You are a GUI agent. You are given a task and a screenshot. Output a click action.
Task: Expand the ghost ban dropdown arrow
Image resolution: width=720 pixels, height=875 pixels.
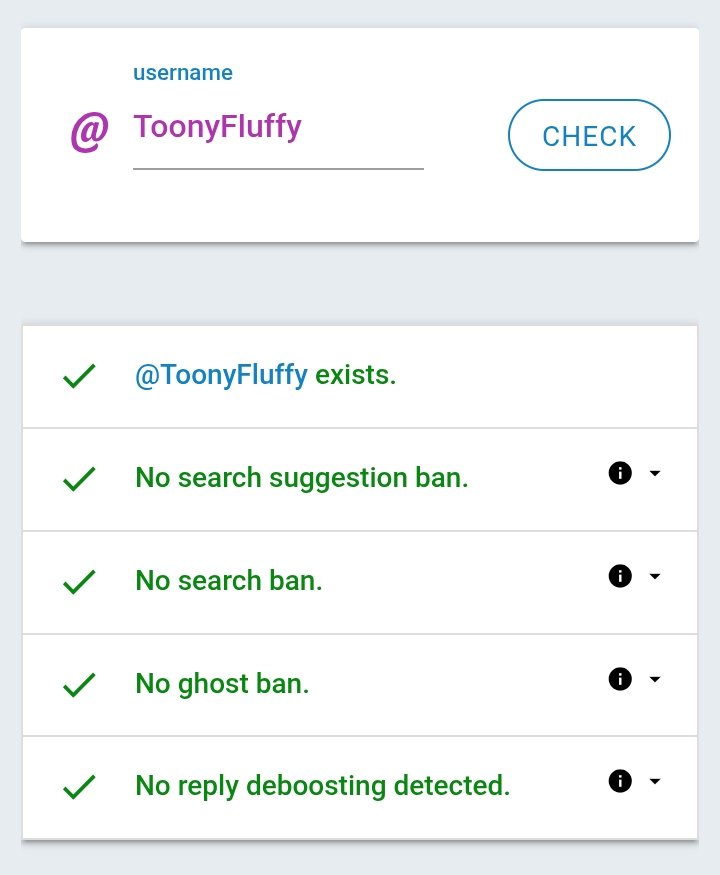click(655, 679)
